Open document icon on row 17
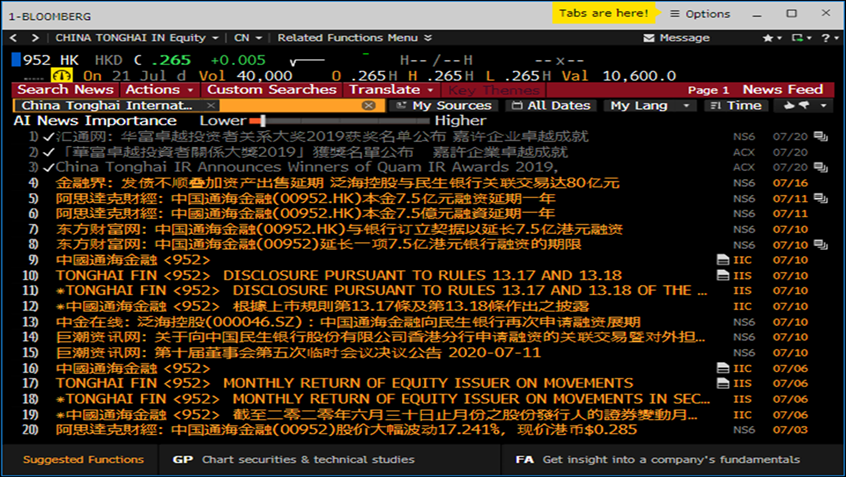The width and height of the screenshot is (846, 477). [x=723, y=384]
